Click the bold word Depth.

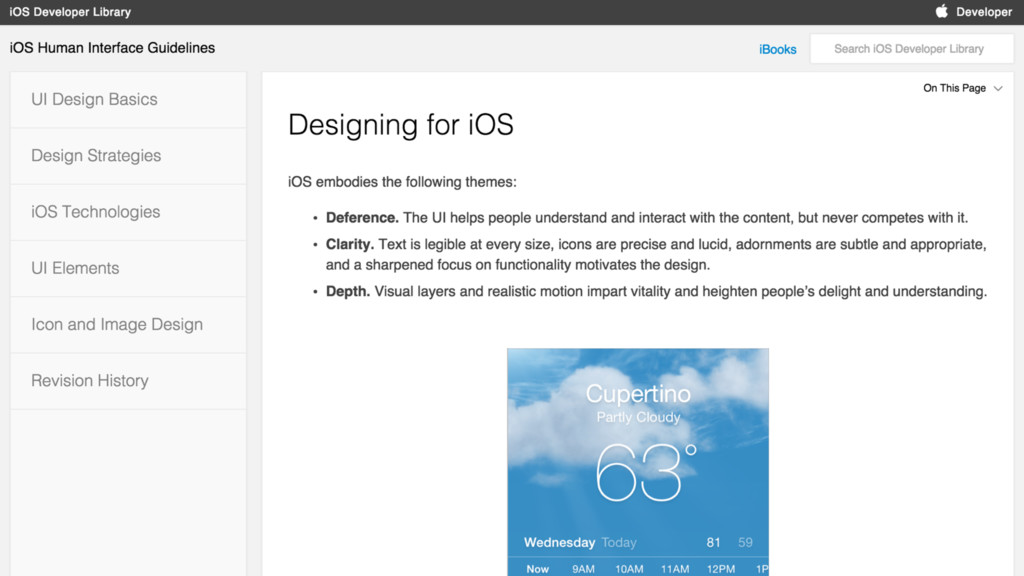[347, 291]
